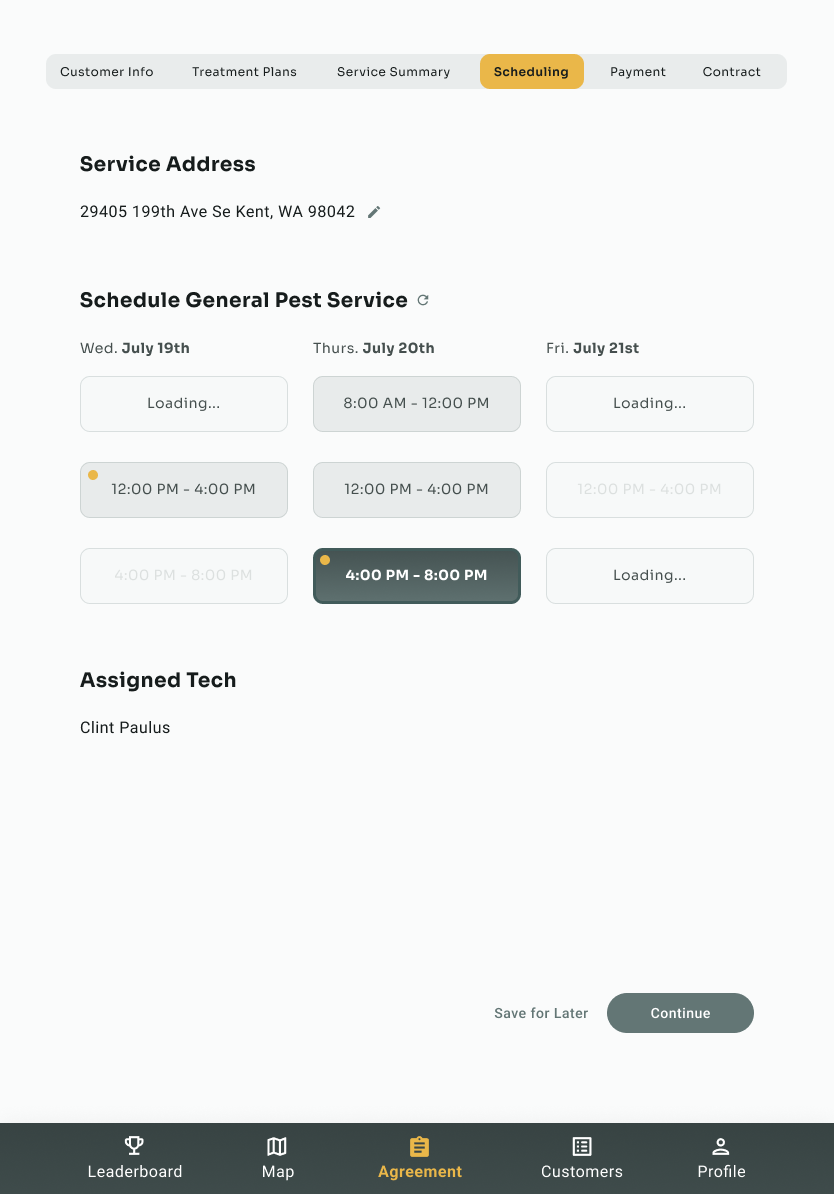Open the Leaderboard trophy icon
Screen dimensions: 834x1194
coord(134,1146)
